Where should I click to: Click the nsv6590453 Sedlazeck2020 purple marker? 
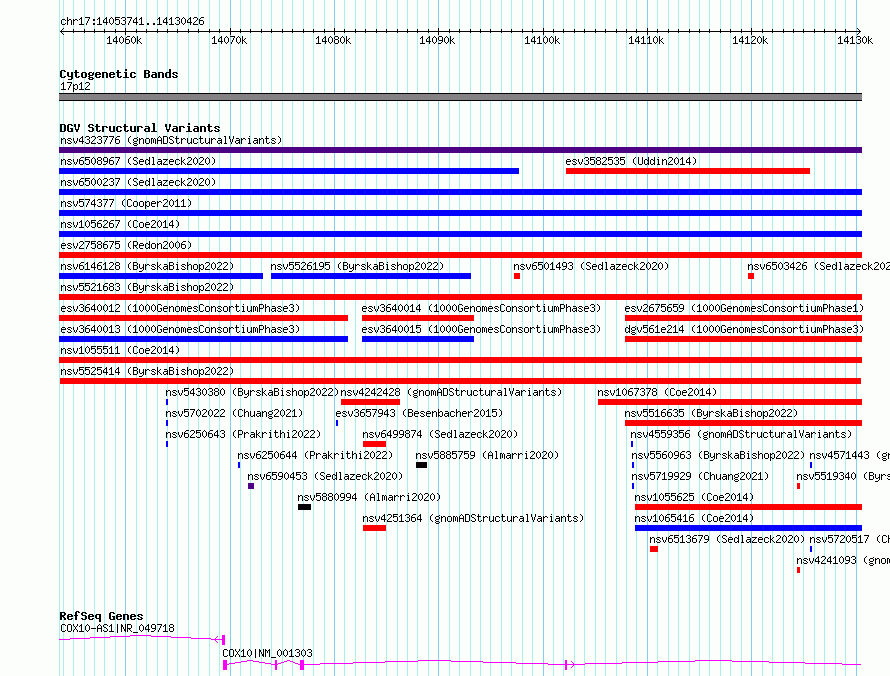pos(251,486)
